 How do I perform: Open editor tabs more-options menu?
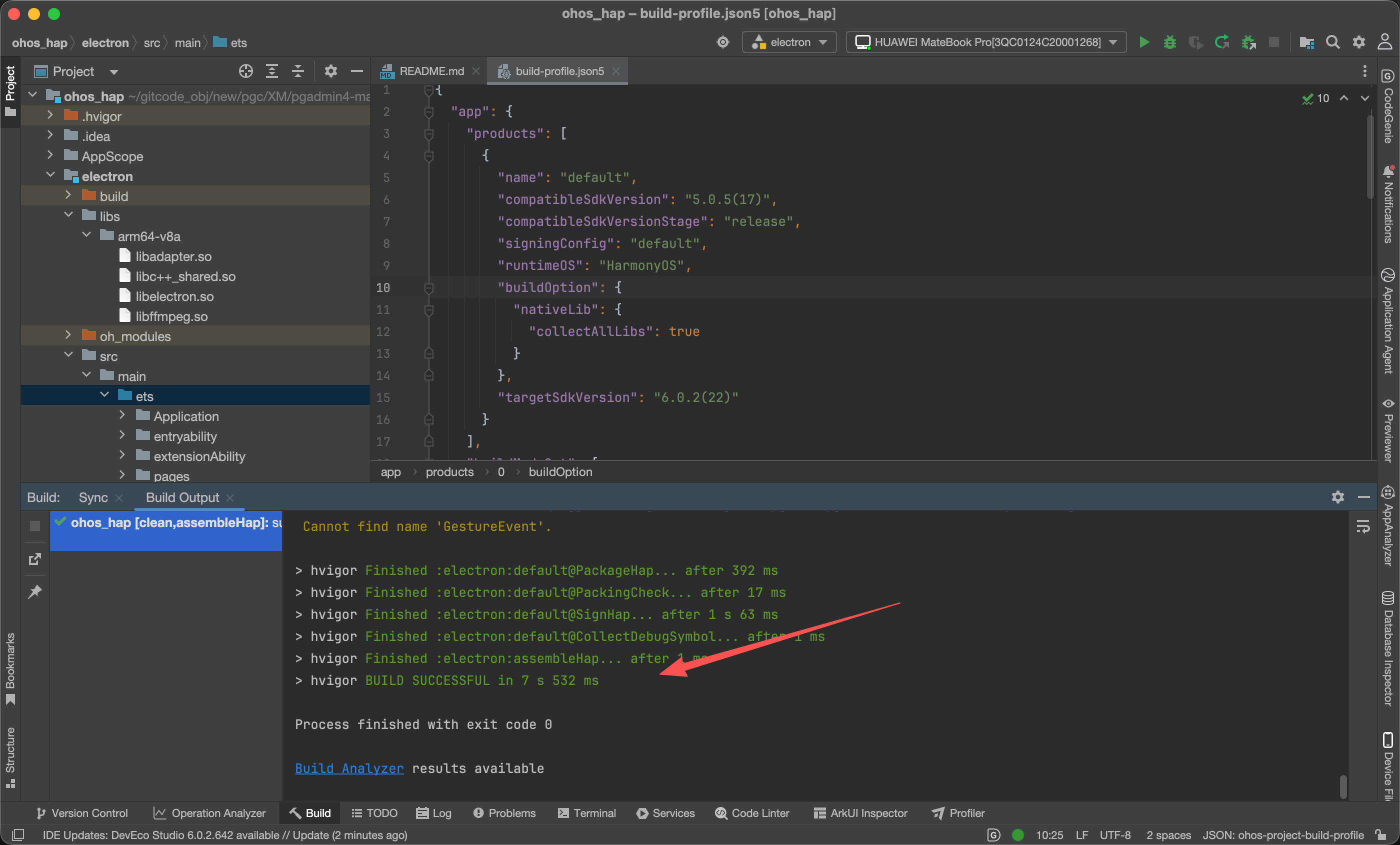(x=1364, y=71)
